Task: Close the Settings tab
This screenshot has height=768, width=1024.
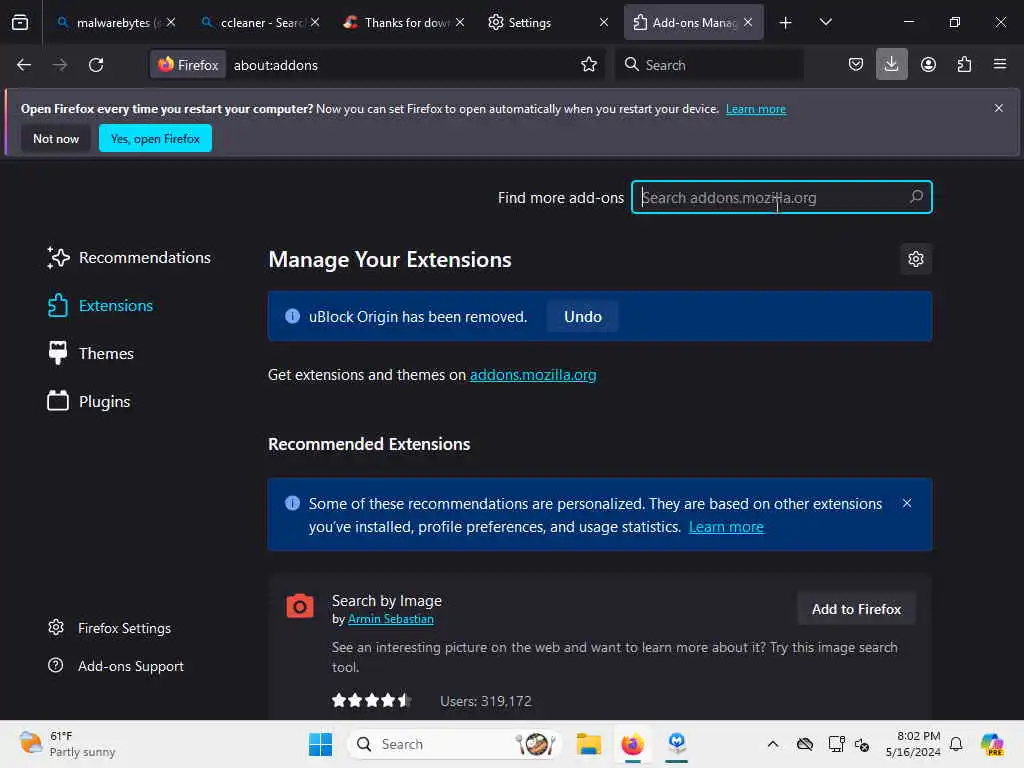Action: click(x=603, y=22)
